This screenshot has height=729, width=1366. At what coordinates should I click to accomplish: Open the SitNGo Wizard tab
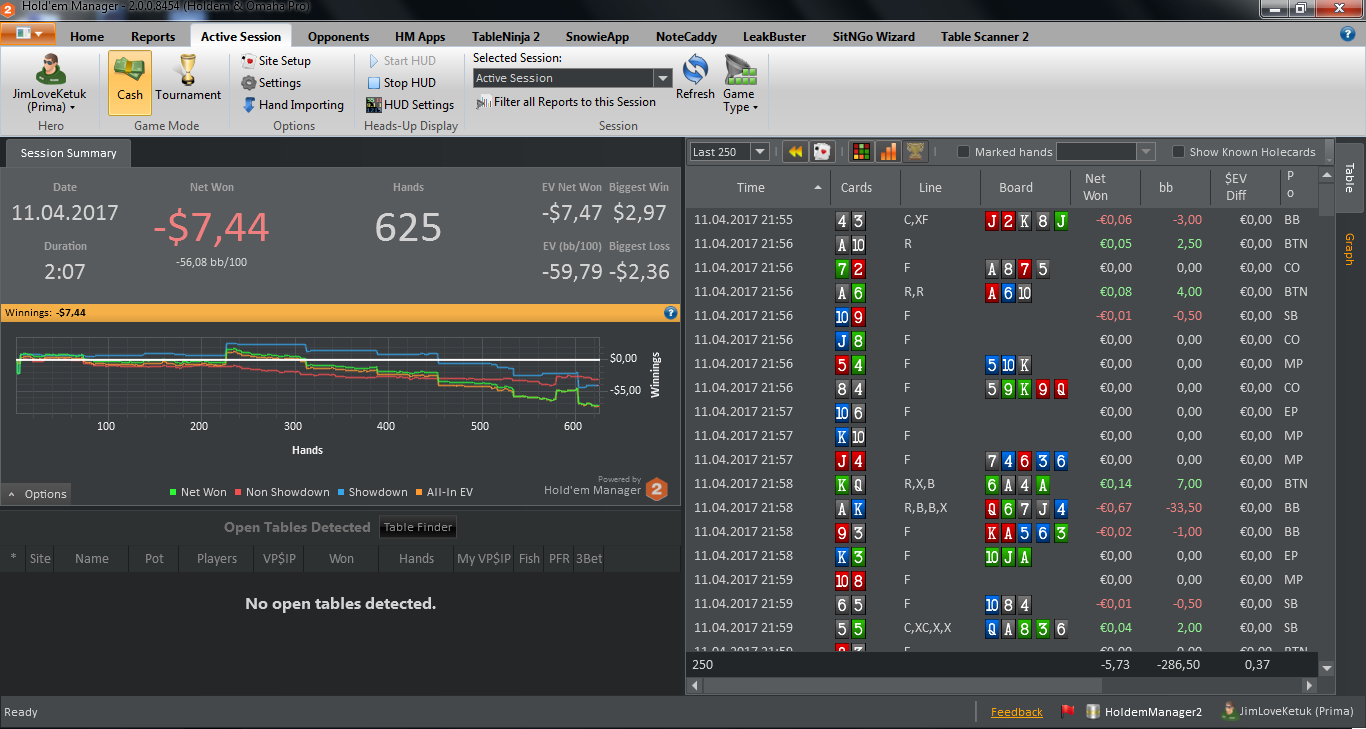tap(873, 37)
